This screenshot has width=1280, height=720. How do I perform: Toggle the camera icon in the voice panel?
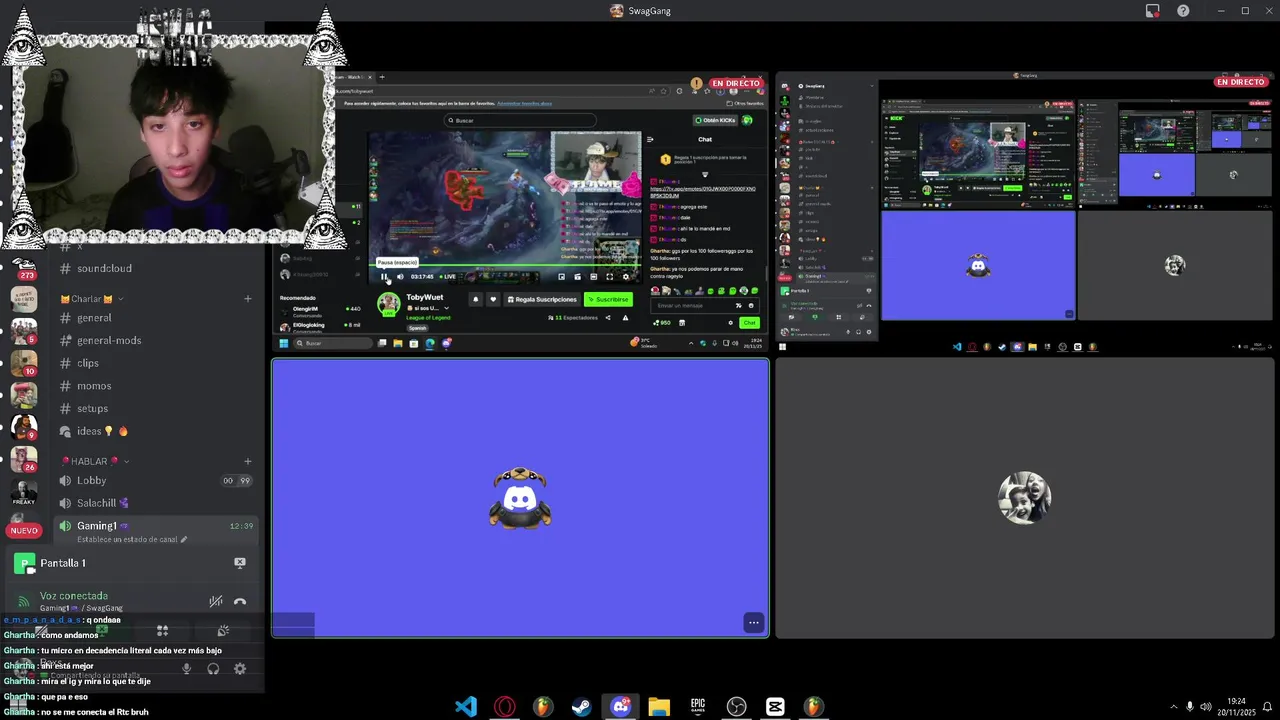pyautogui.click(x=41, y=631)
